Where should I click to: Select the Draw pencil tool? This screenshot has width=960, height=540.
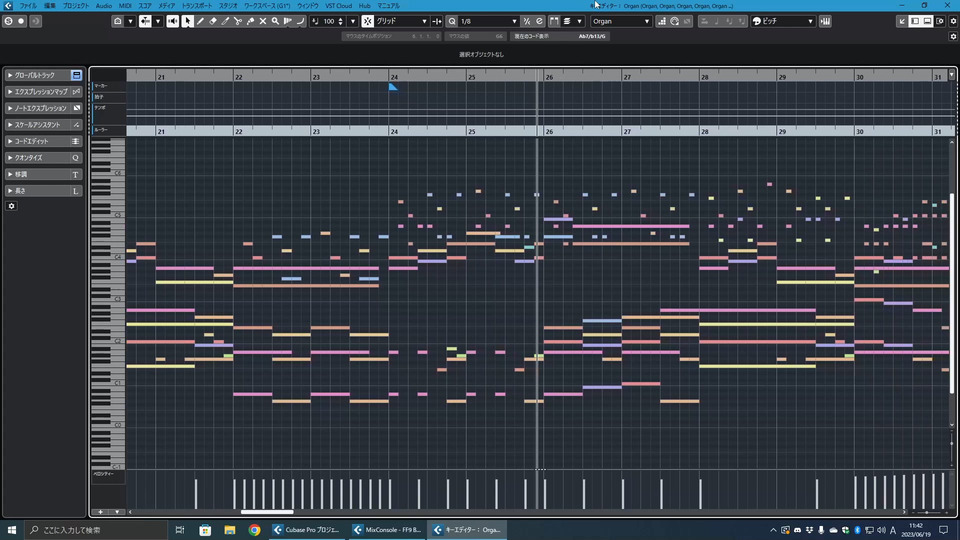[200, 21]
